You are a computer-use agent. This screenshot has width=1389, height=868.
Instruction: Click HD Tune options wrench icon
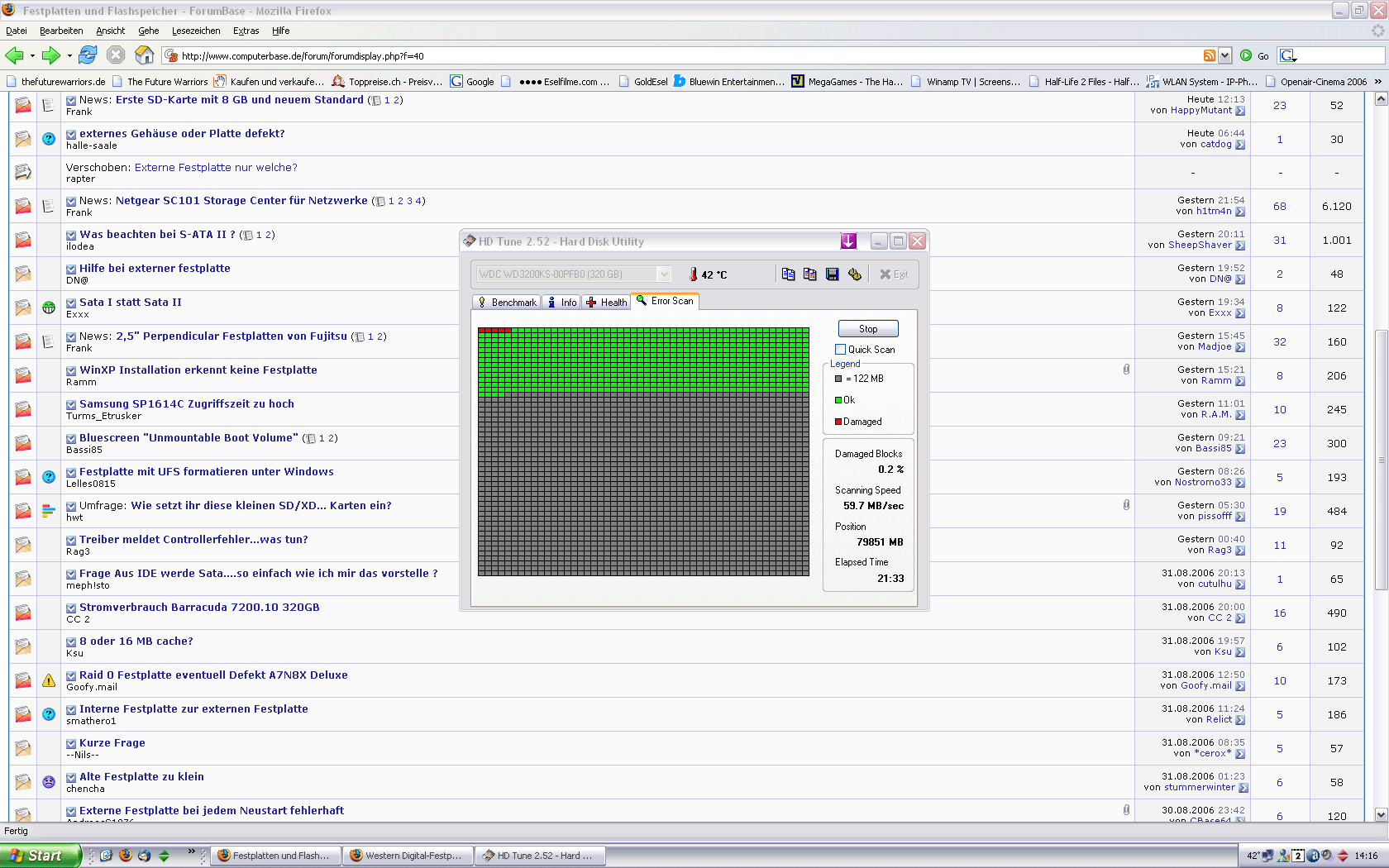[854, 274]
